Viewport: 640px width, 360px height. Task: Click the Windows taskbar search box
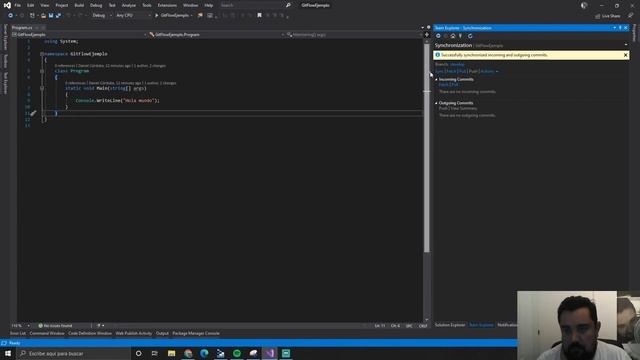[x=73, y=353]
